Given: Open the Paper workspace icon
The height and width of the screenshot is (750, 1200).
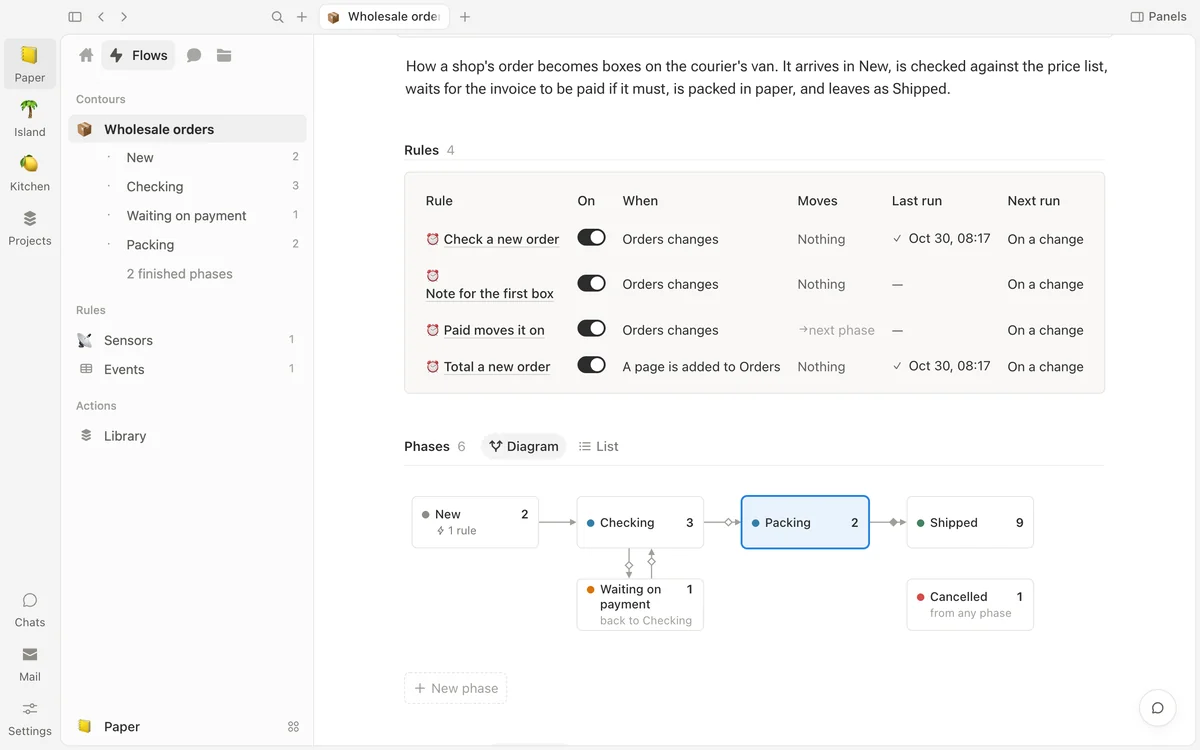Looking at the screenshot, I should [30, 63].
